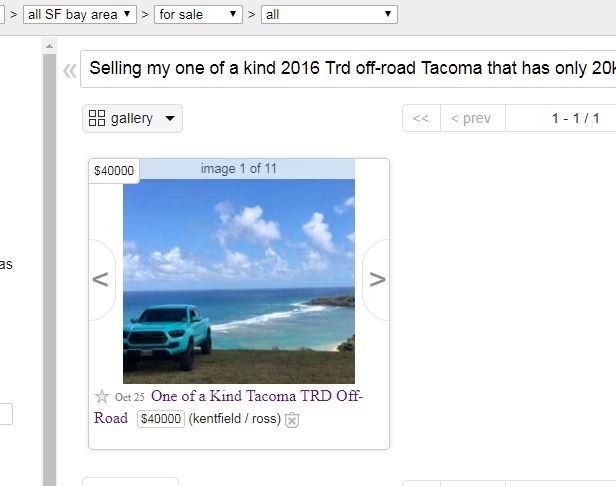Viewport: 616px width, 486px height.
Task: Open the 'all' subcategory dropdown
Action: tap(329, 15)
